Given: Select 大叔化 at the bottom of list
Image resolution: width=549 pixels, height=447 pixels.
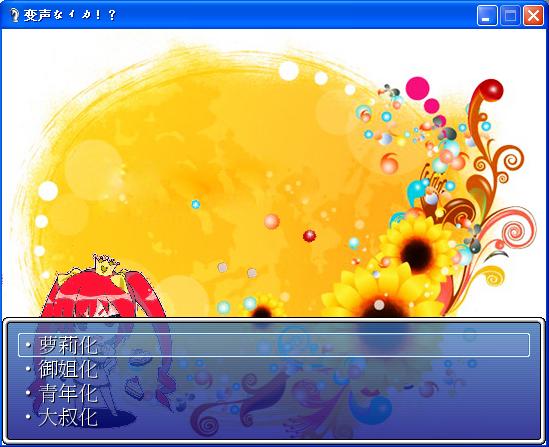Looking at the screenshot, I should click(68, 417).
